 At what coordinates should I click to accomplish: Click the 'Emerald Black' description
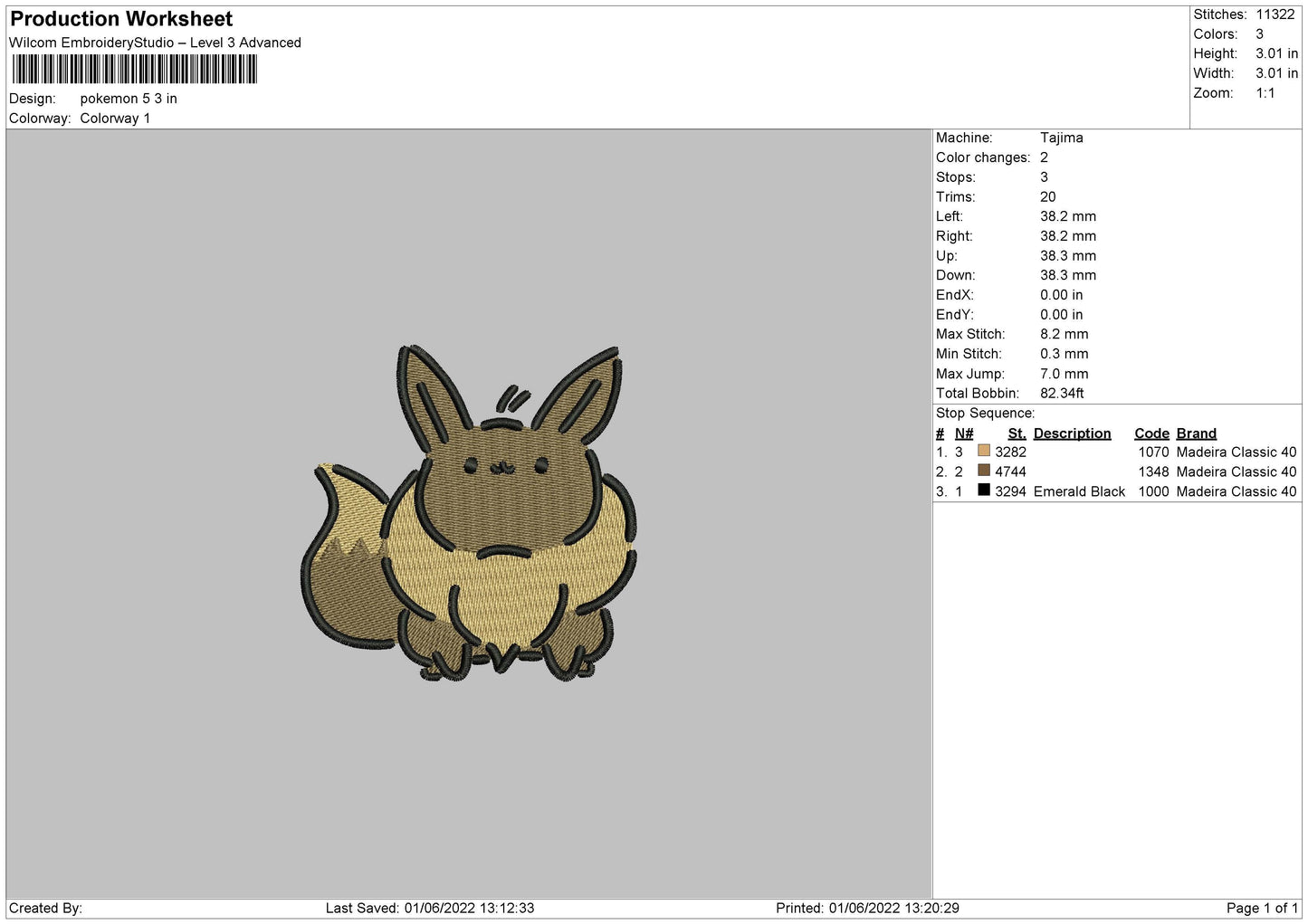(1079, 491)
